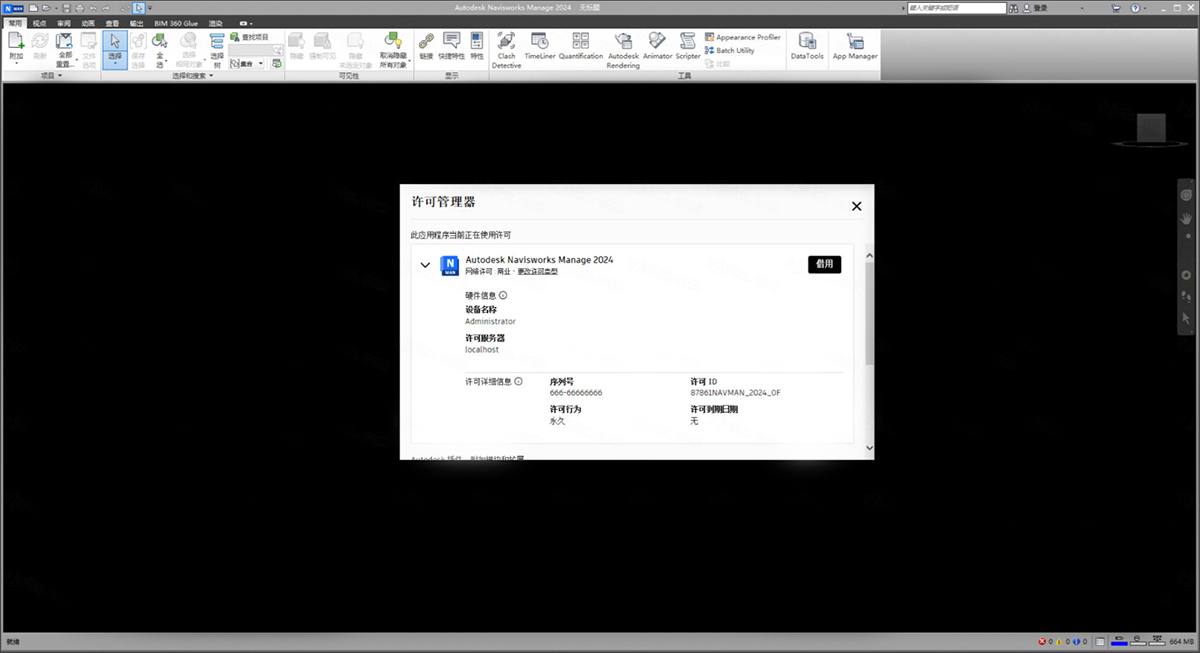Select the pan hand tool on navigation bar
The width and height of the screenshot is (1200, 653).
click(1186, 217)
